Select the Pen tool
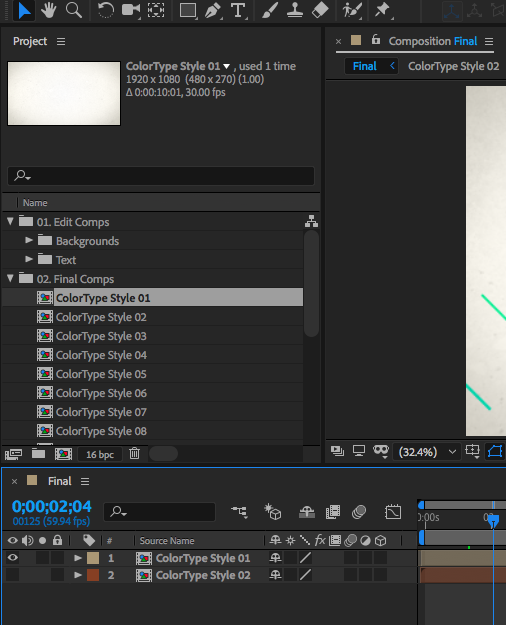The image size is (506, 625). 213,10
